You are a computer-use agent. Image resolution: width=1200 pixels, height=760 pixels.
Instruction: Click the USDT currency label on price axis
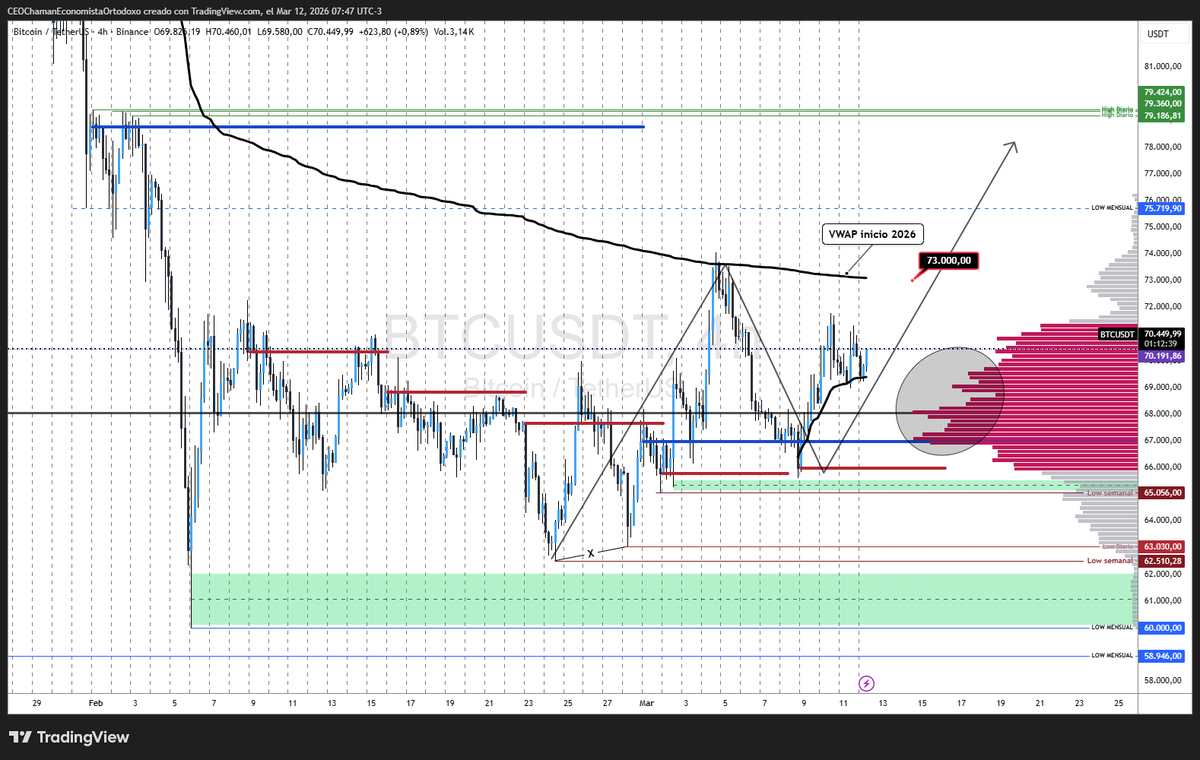(x=1159, y=34)
